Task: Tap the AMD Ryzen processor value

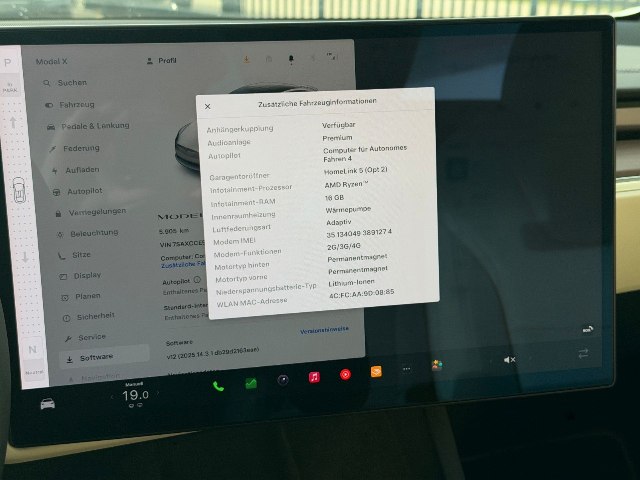Action: (346, 184)
